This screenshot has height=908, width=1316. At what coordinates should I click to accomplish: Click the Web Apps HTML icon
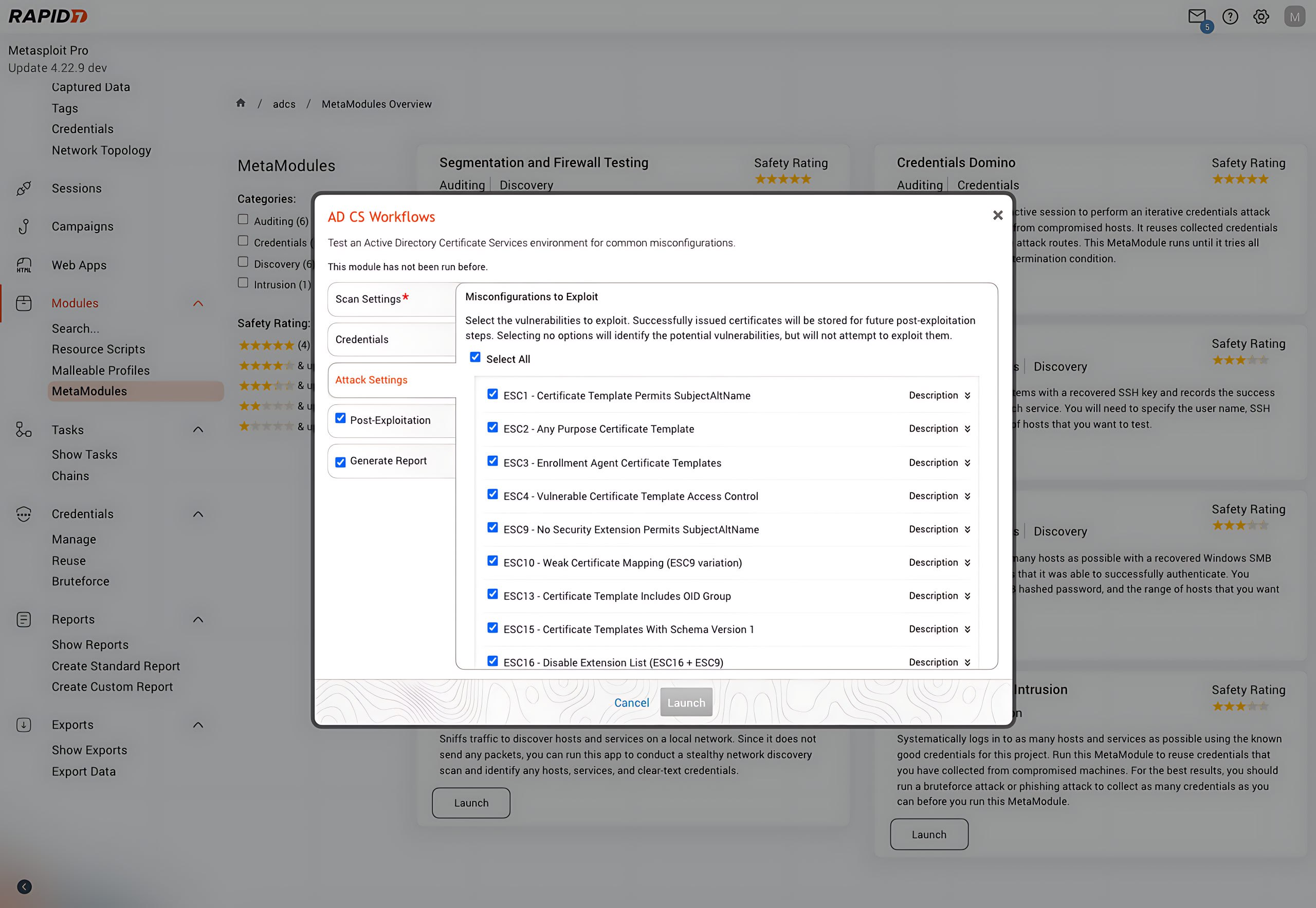(23, 265)
